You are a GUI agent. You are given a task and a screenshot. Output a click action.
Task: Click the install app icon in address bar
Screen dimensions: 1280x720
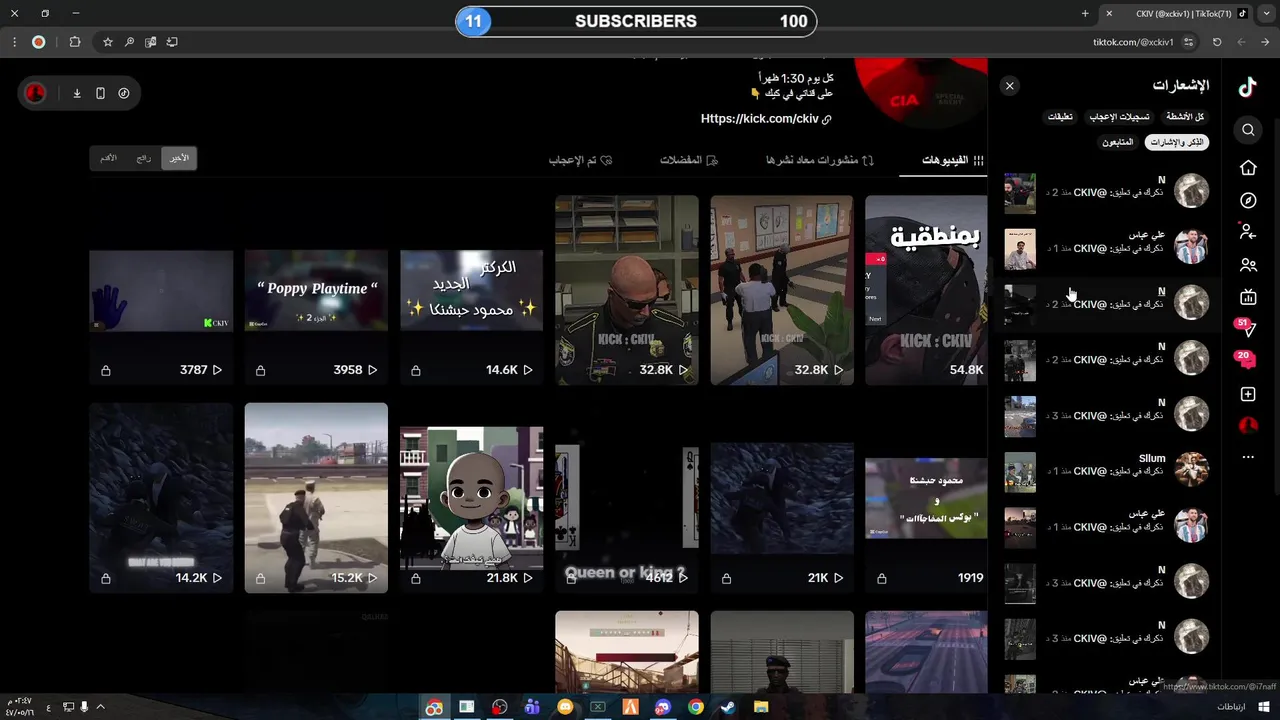[x=172, y=42]
